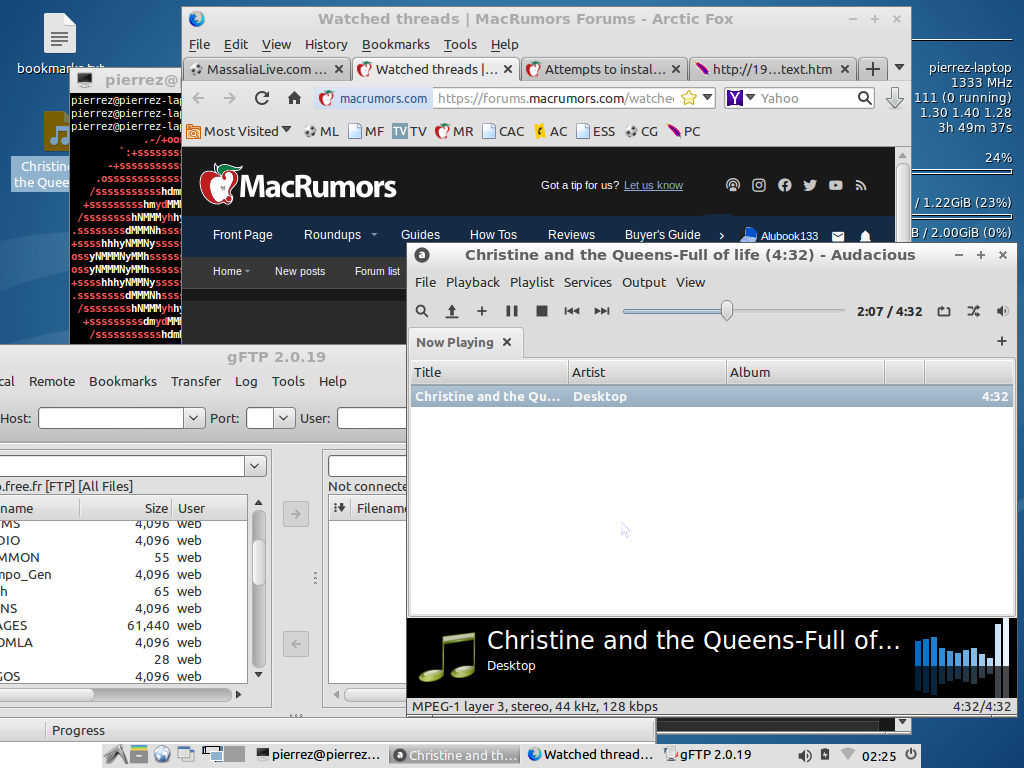Stop playback in Audacious
Viewport: 1024px width, 768px height.
(541, 311)
